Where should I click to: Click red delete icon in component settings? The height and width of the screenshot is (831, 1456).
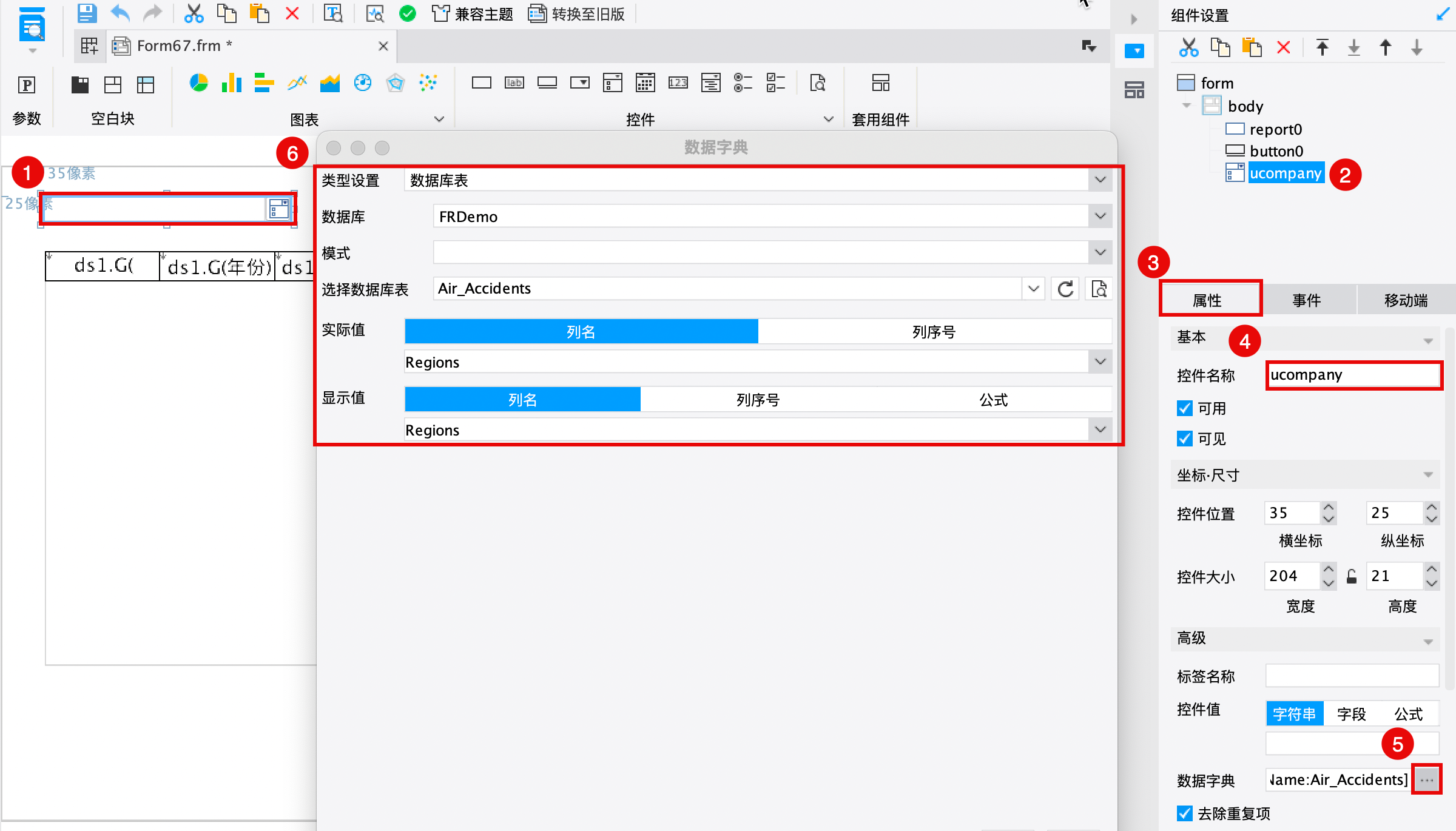(1283, 47)
